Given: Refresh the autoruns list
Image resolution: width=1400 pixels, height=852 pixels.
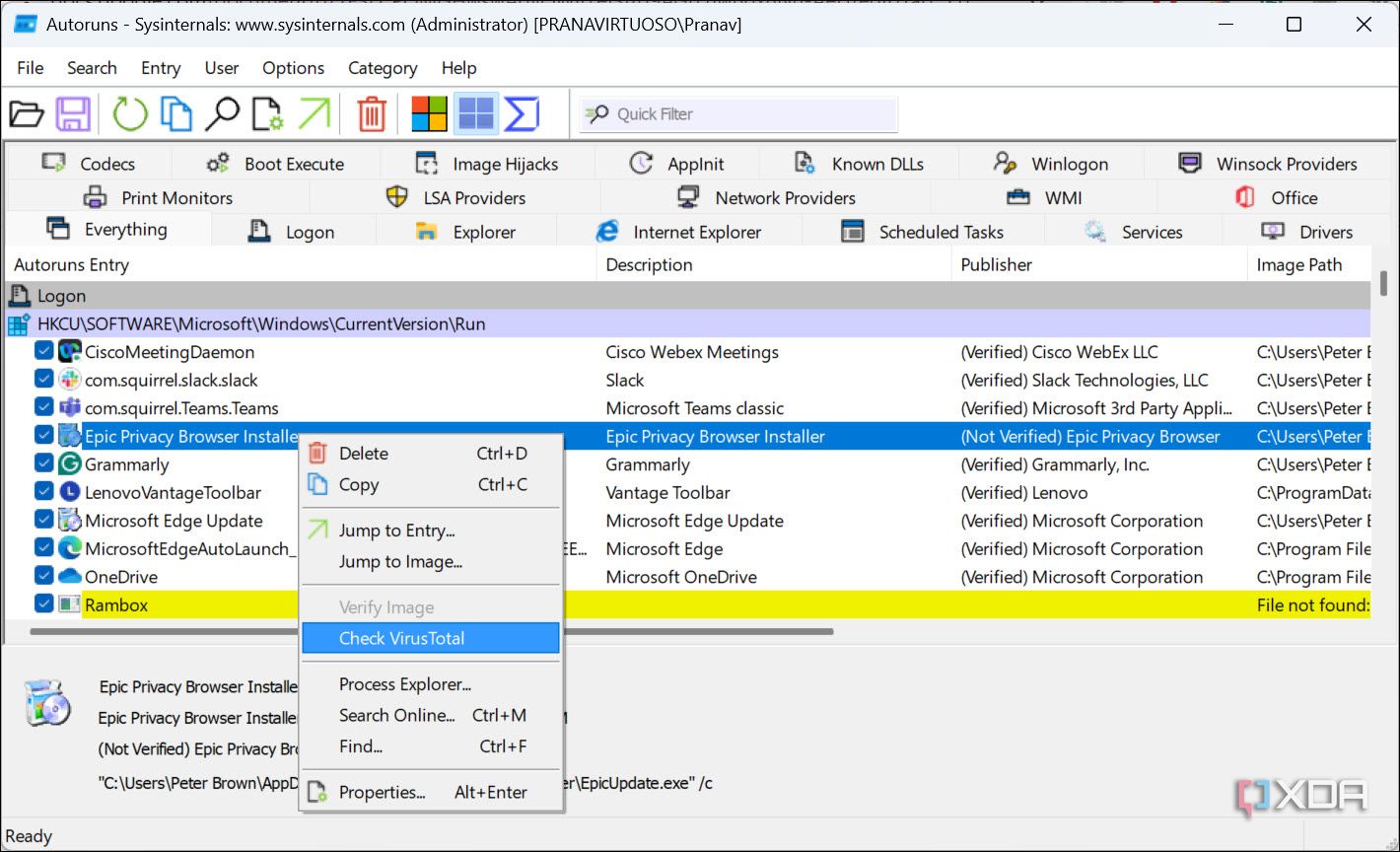Looking at the screenshot, I should pos(129,114).
